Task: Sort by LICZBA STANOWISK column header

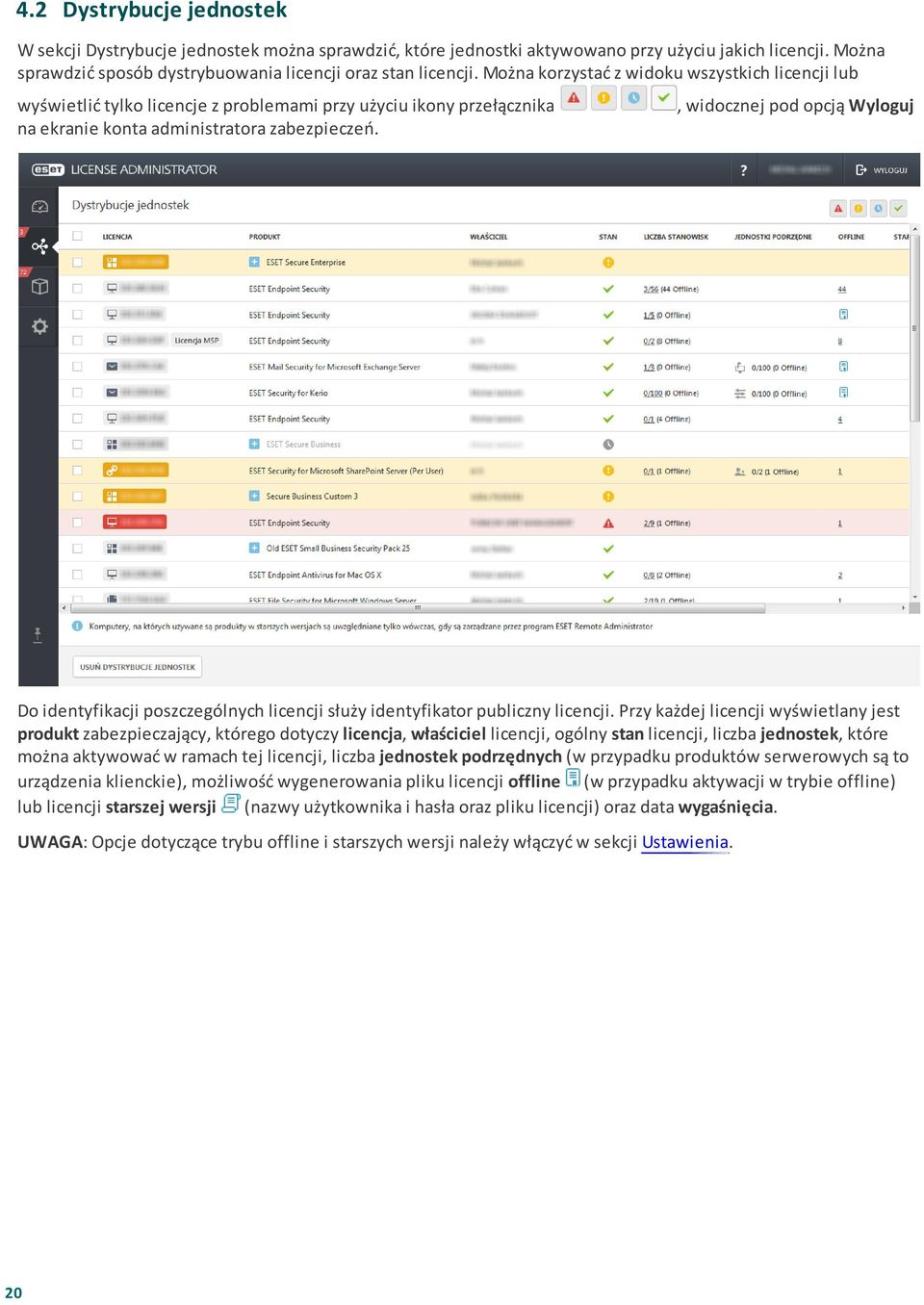Action: click(x=676, y=237)
